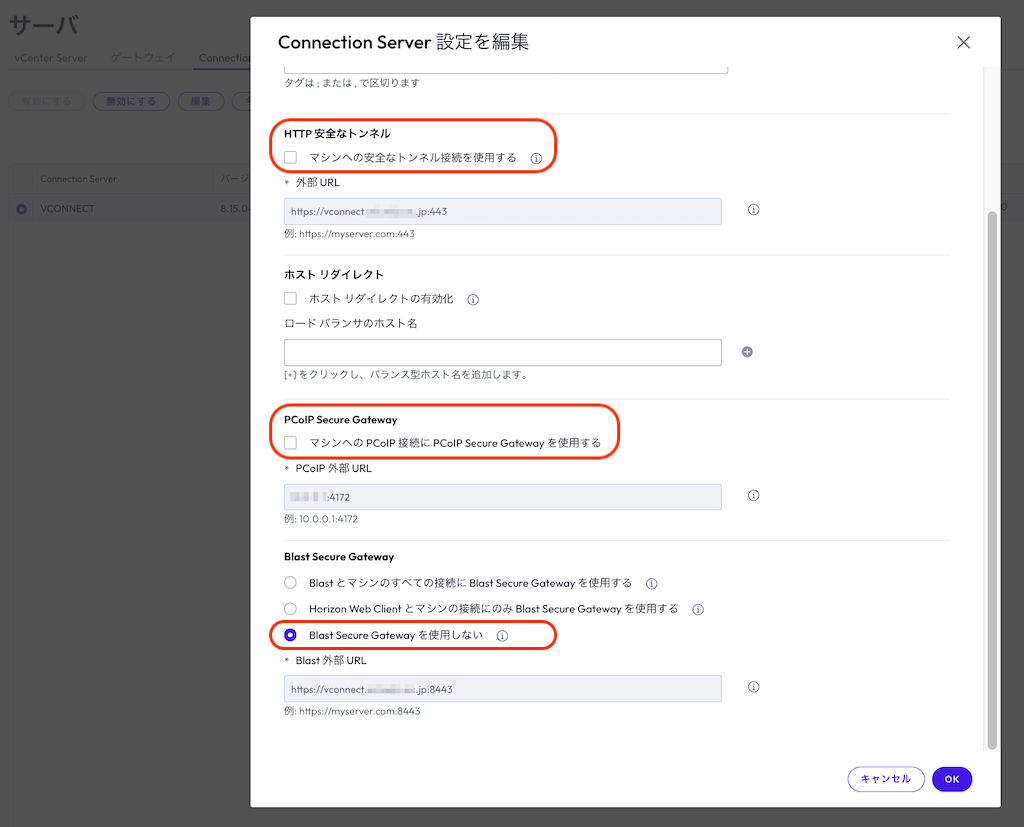Select the VCONNECT server row radio button
This screenshot has height=827, width=1024.
(22, 208)
